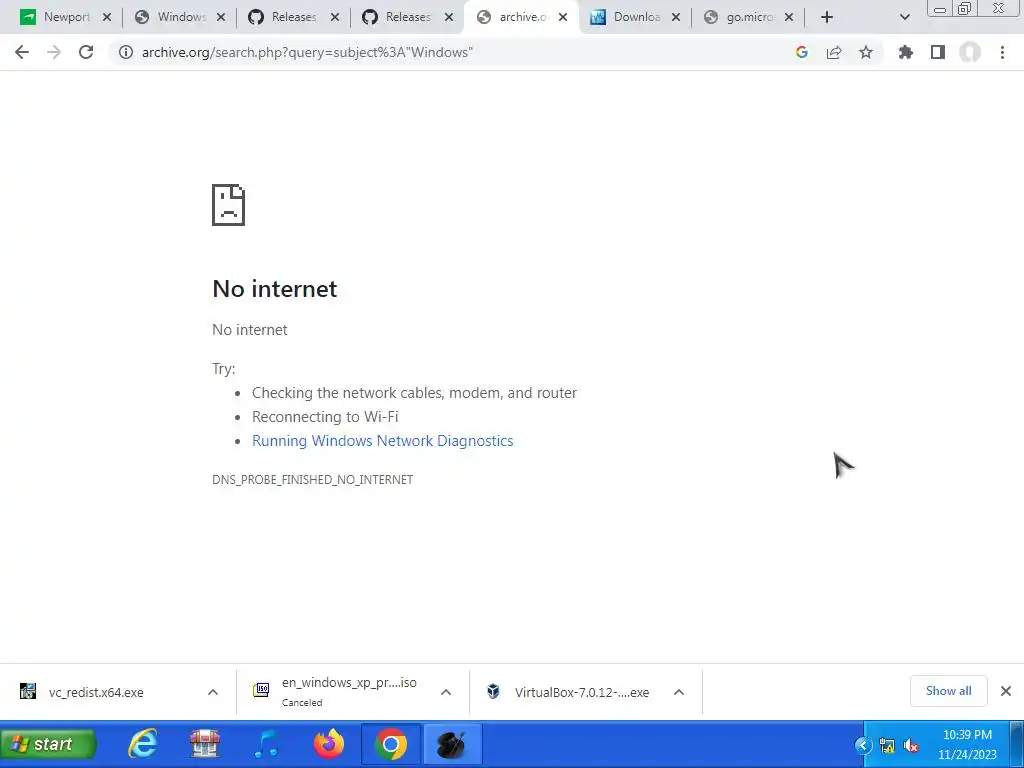The width and height of the screenshot is (1024, 768).
Task: Open Chrome three-dot menu
Action: [1002, 52]
